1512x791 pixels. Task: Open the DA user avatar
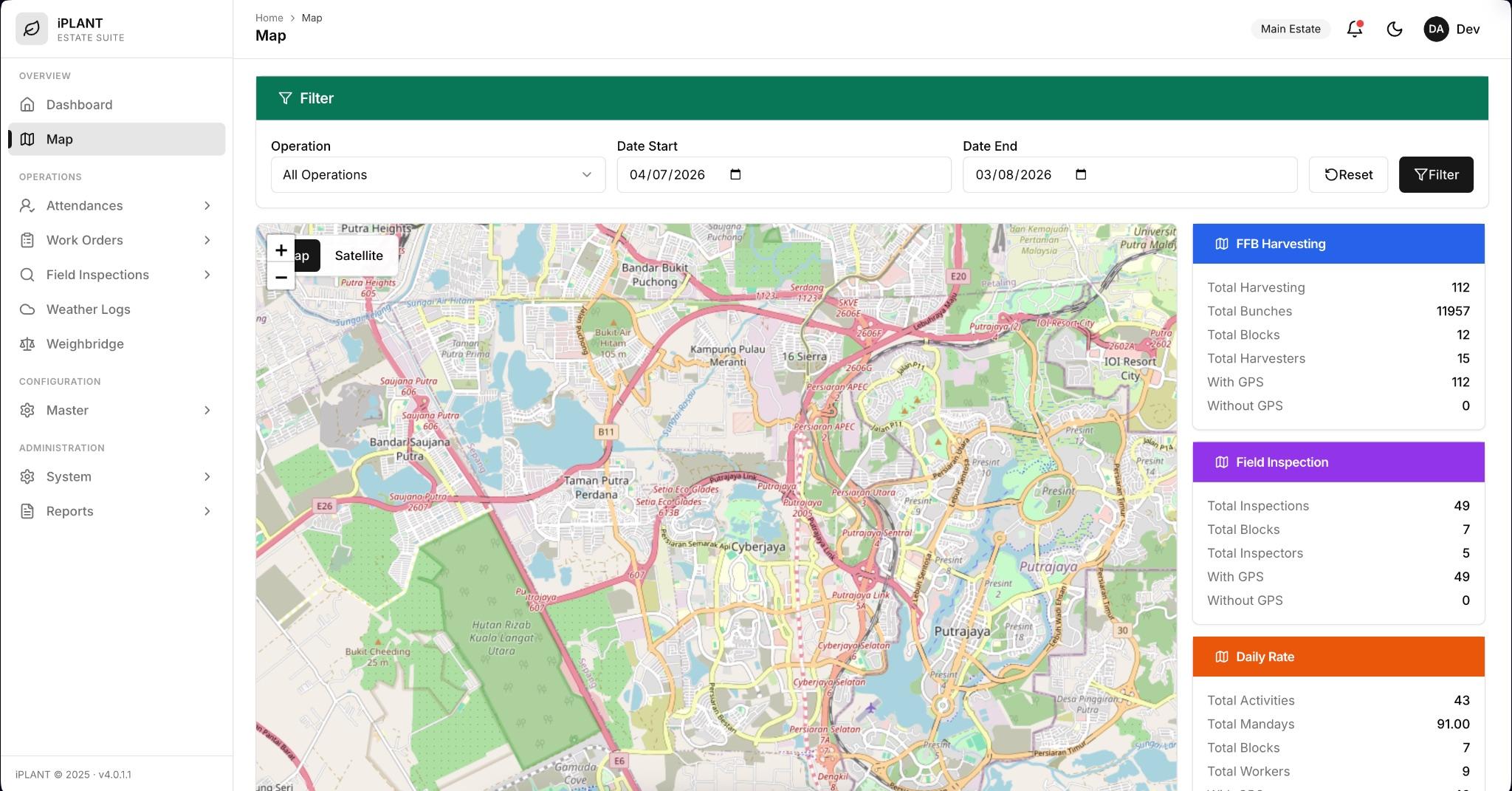(x=1436, y=29)
